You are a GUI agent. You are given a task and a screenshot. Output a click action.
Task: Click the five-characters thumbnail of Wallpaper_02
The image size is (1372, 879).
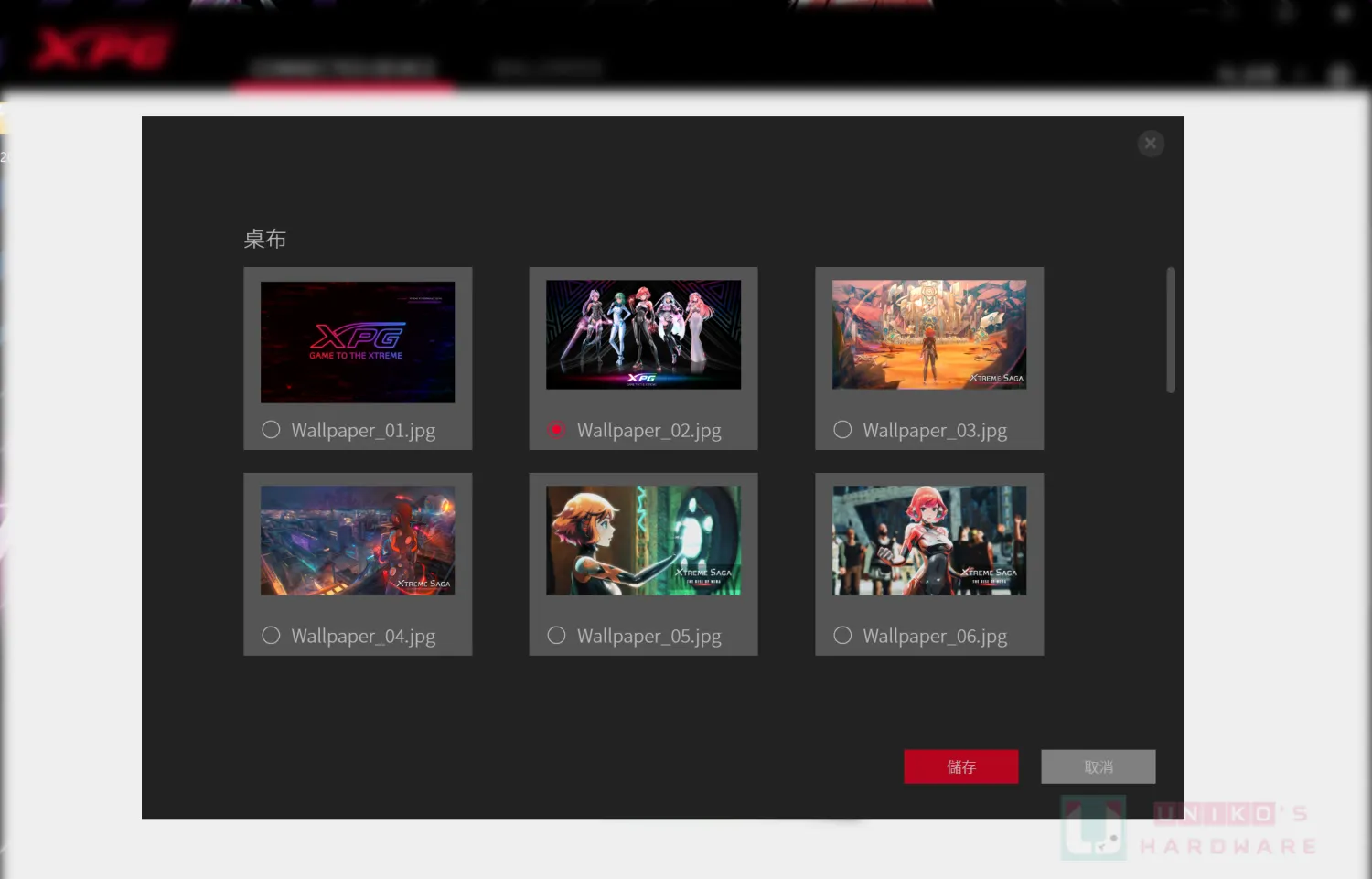point(644,335)
